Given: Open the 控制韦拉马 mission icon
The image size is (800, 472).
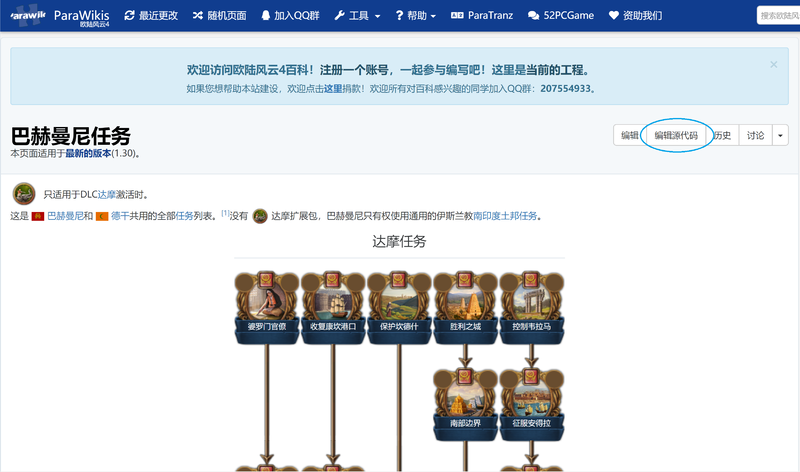Looking at the screenshot, I should (x=532, y=307).
